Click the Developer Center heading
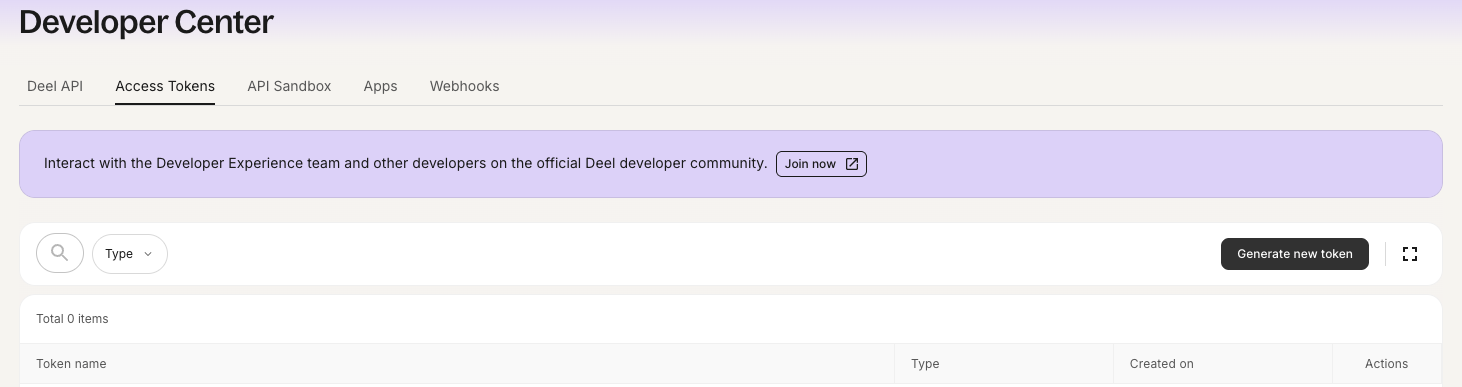 (146, 21)
